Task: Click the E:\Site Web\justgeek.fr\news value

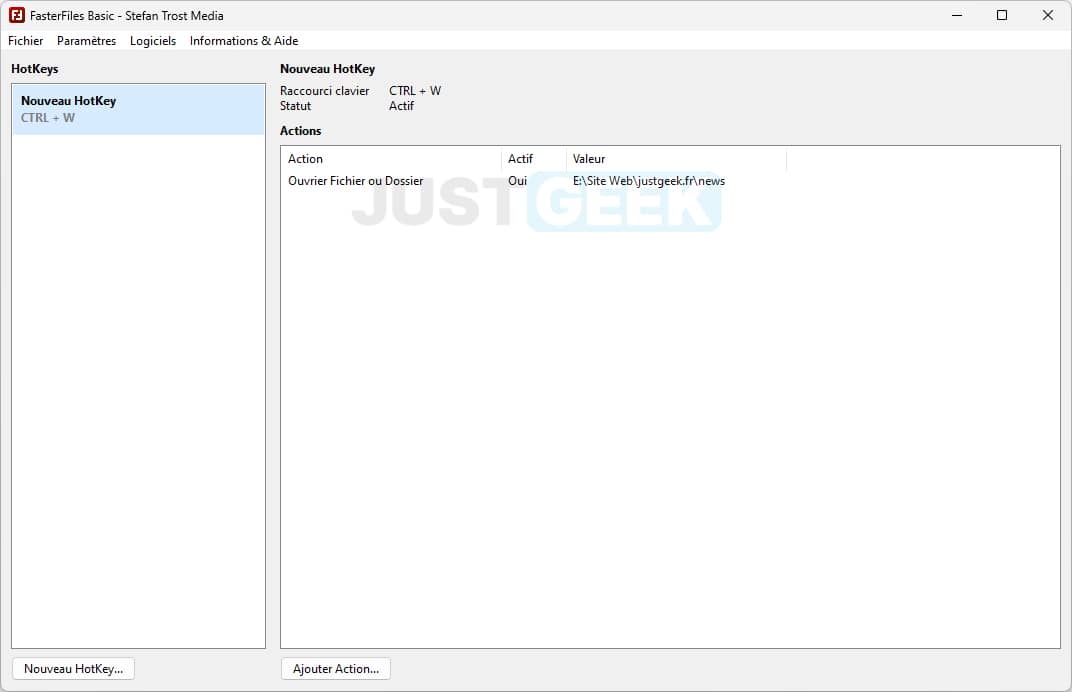Action: pyautogui.click(x=649, y=181)
